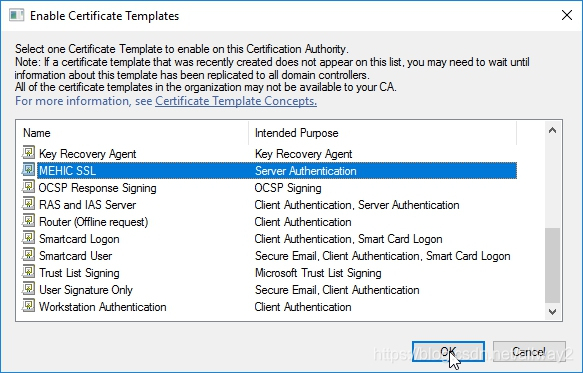Click the User Signature Only template icon
The image size is (583, 373).
click(28, 289)
